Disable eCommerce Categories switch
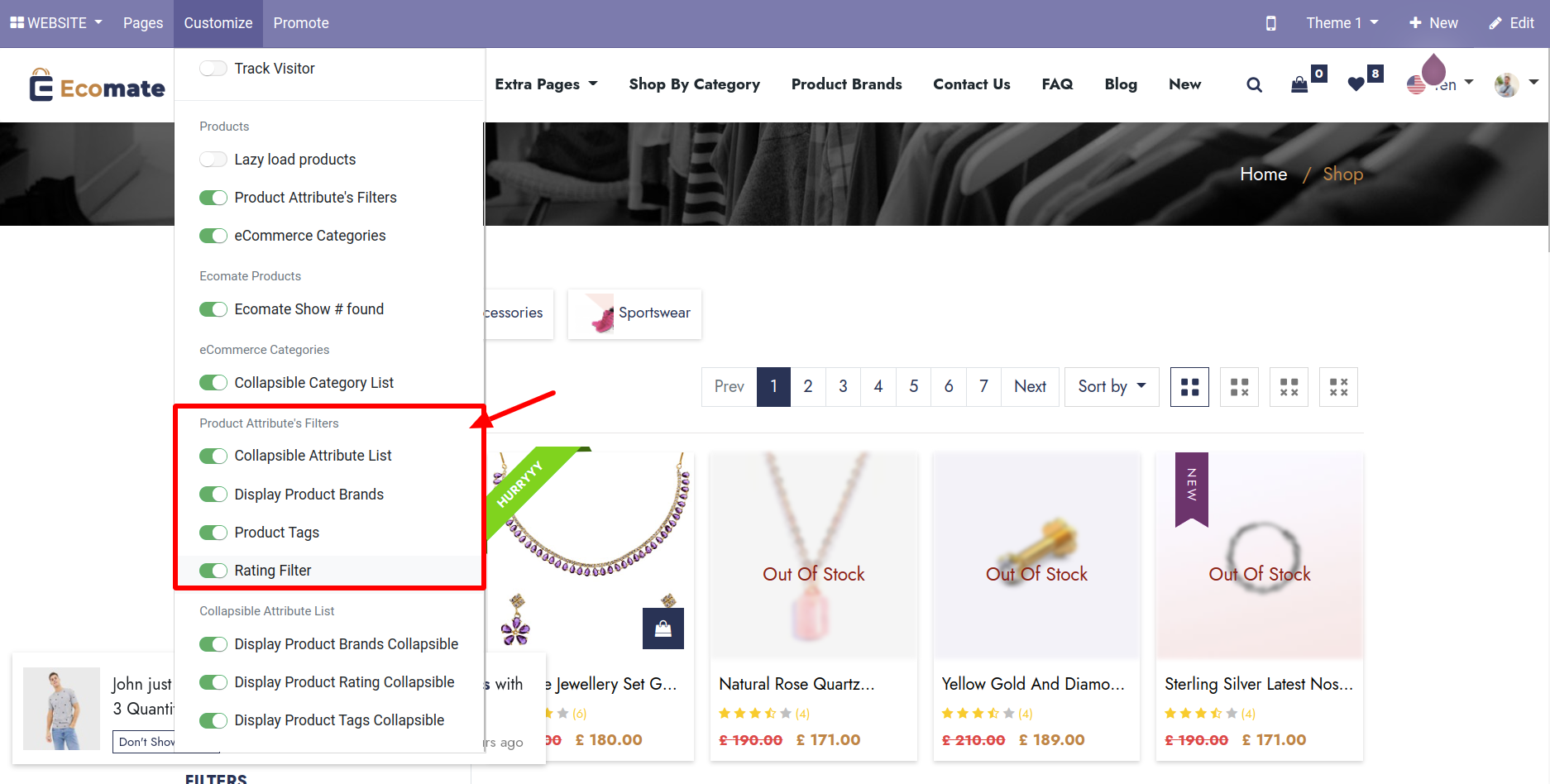The width and height of the screenshot is (1550, 784). (x=213, y=236)
